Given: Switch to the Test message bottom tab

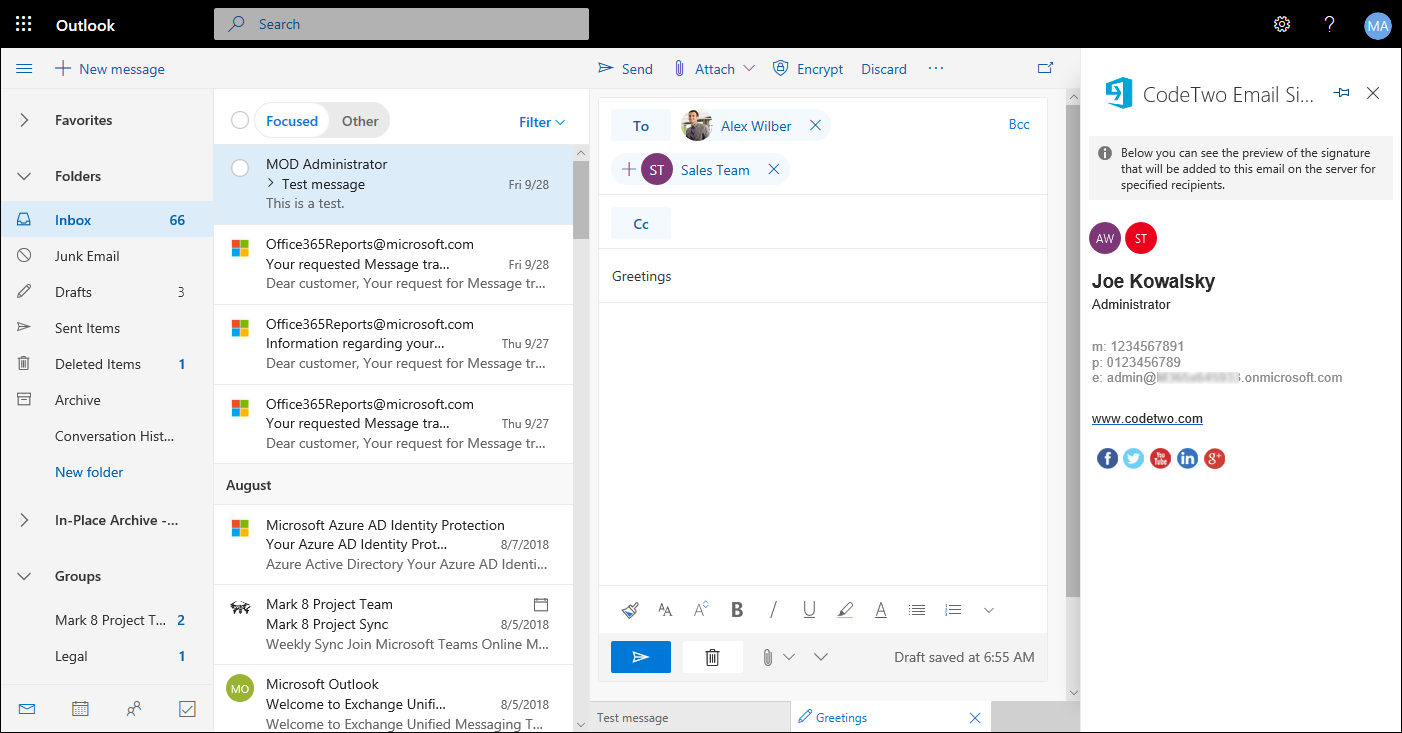Looking at the screenshot, I should pyautogui.click(x=690, y=717).
